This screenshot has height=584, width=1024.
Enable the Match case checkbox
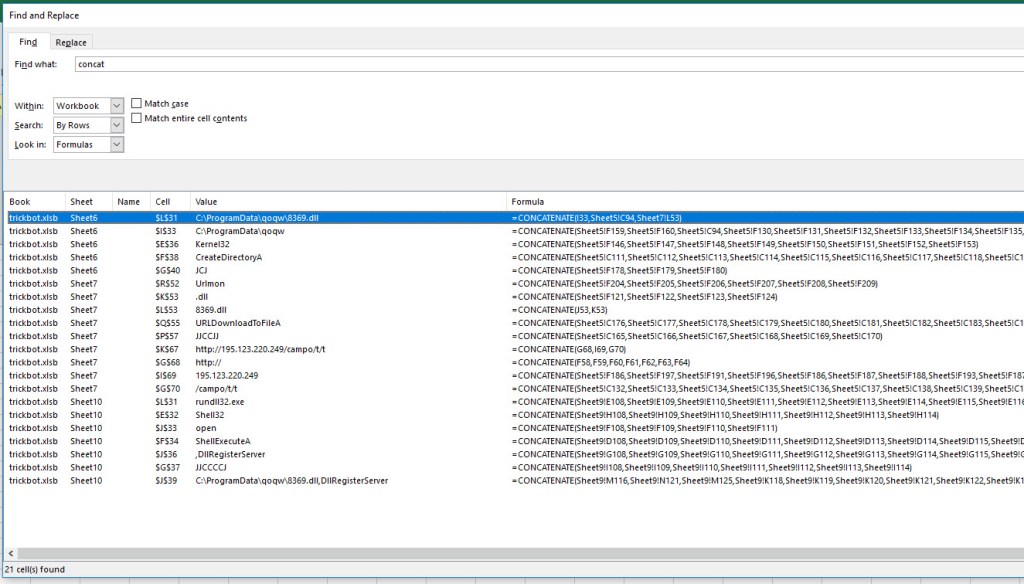click(137, 104)
